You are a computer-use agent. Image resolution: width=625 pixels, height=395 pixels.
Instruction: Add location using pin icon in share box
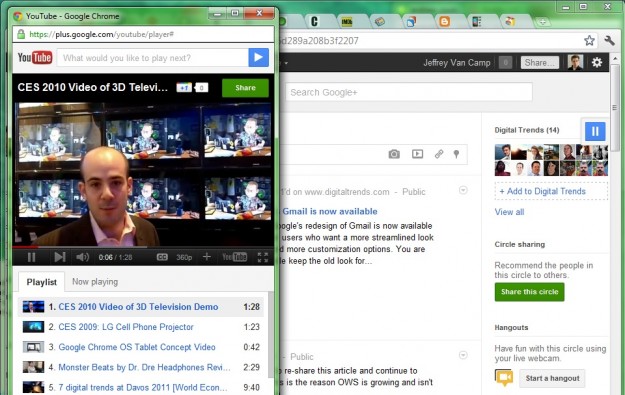(x=456, y=154)
